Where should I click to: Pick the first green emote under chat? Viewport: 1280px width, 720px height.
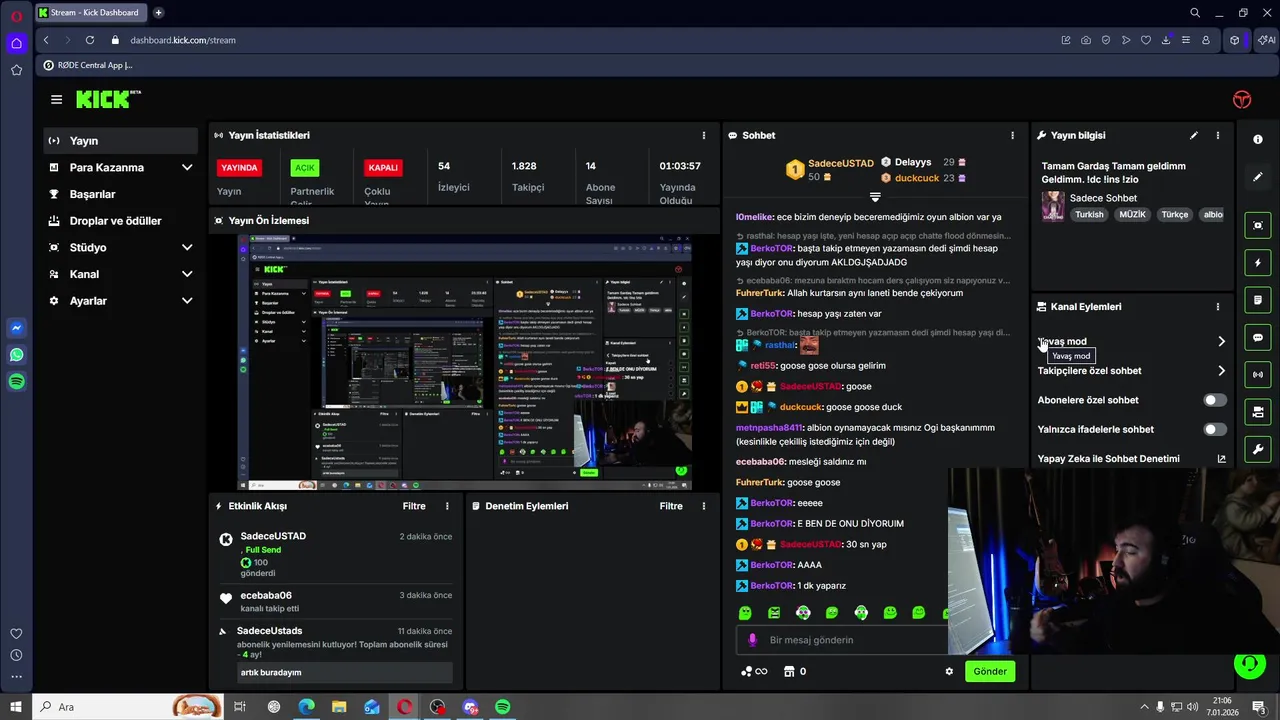(x=745, y=612)
